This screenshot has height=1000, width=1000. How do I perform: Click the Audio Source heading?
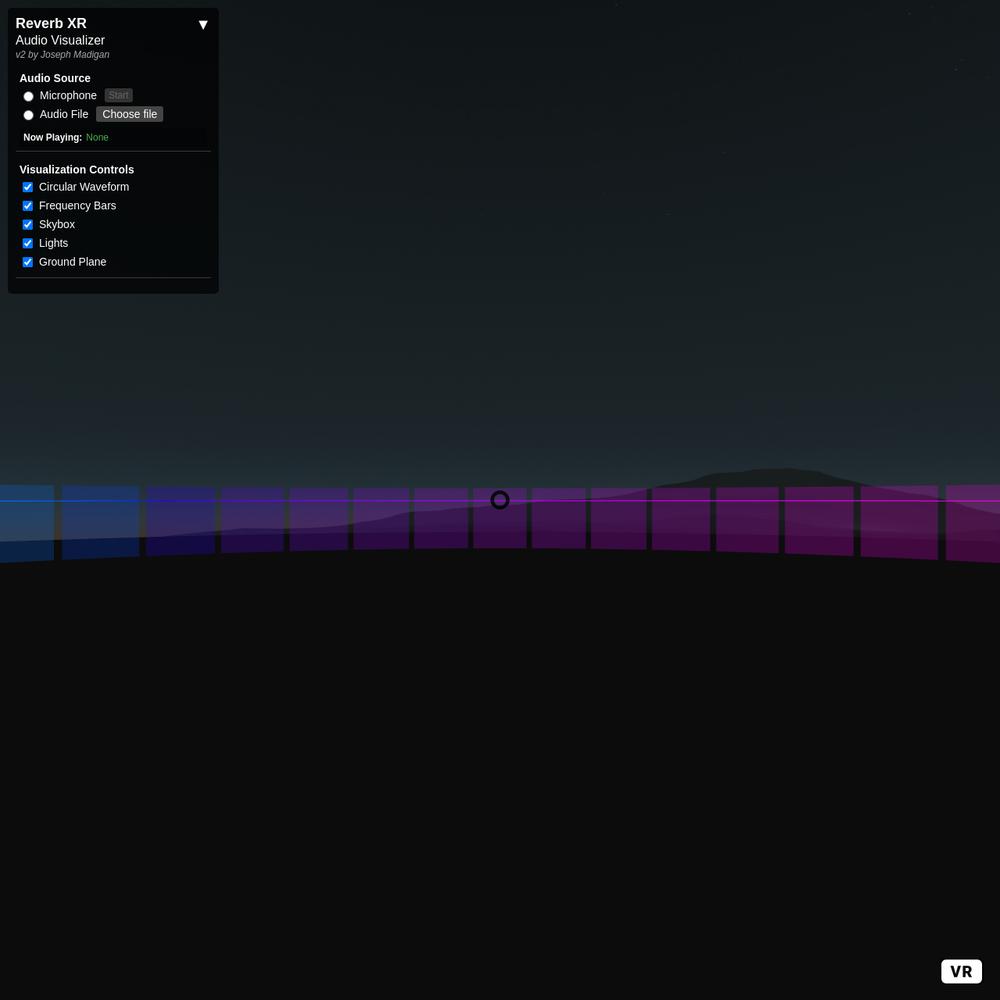(x=55, y=78)
